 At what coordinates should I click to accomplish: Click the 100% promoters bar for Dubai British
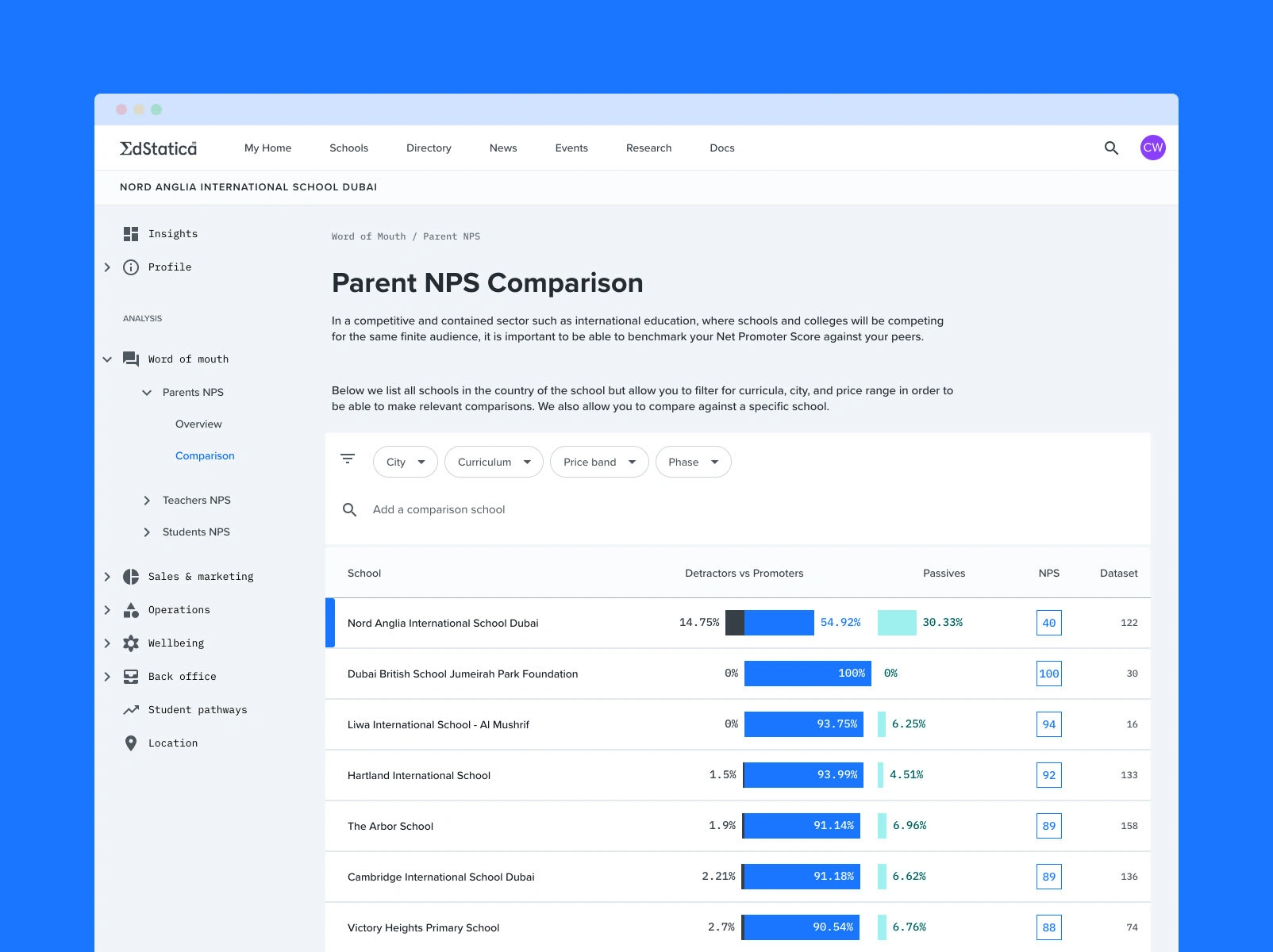808,674
